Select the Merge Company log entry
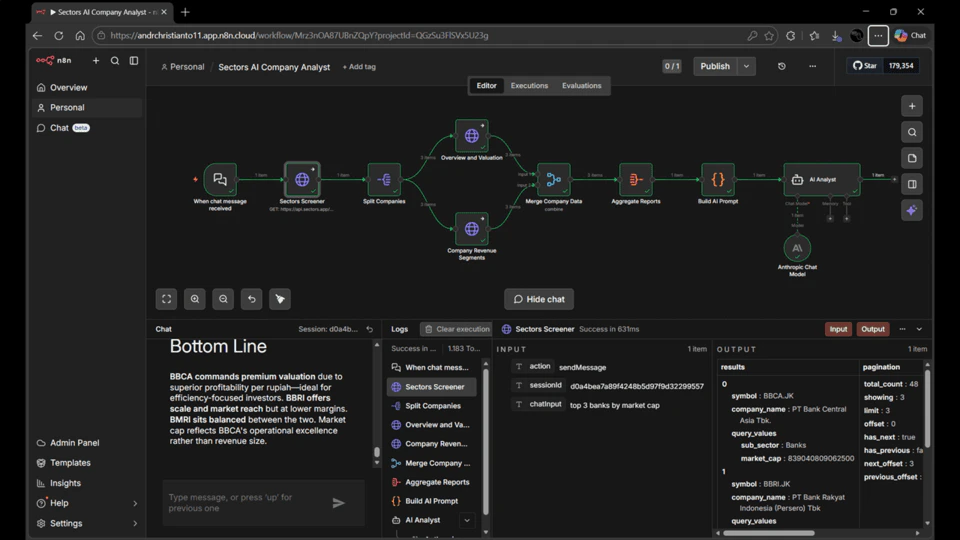This screenshot has width=960, height=540. tap(432, 463)
